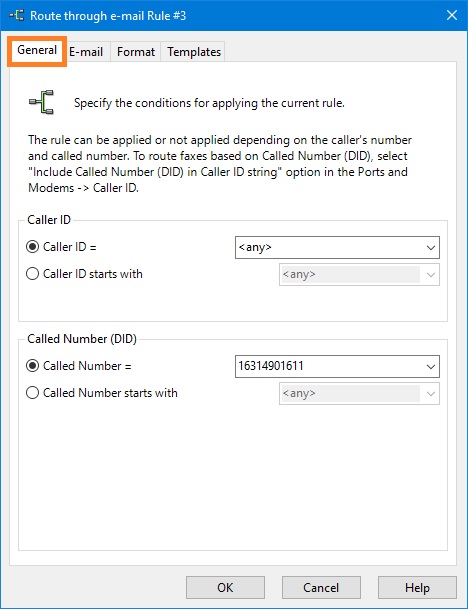Switch to the E-mail tab
468x609 pixels.
pyautogui.click(x=86, y=52)
